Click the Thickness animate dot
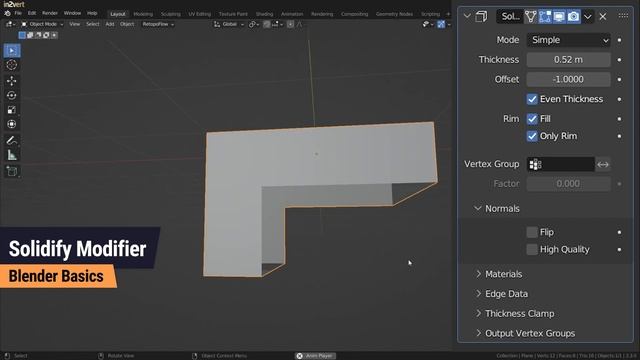This screenshot has height=360, width=640. 619,60
